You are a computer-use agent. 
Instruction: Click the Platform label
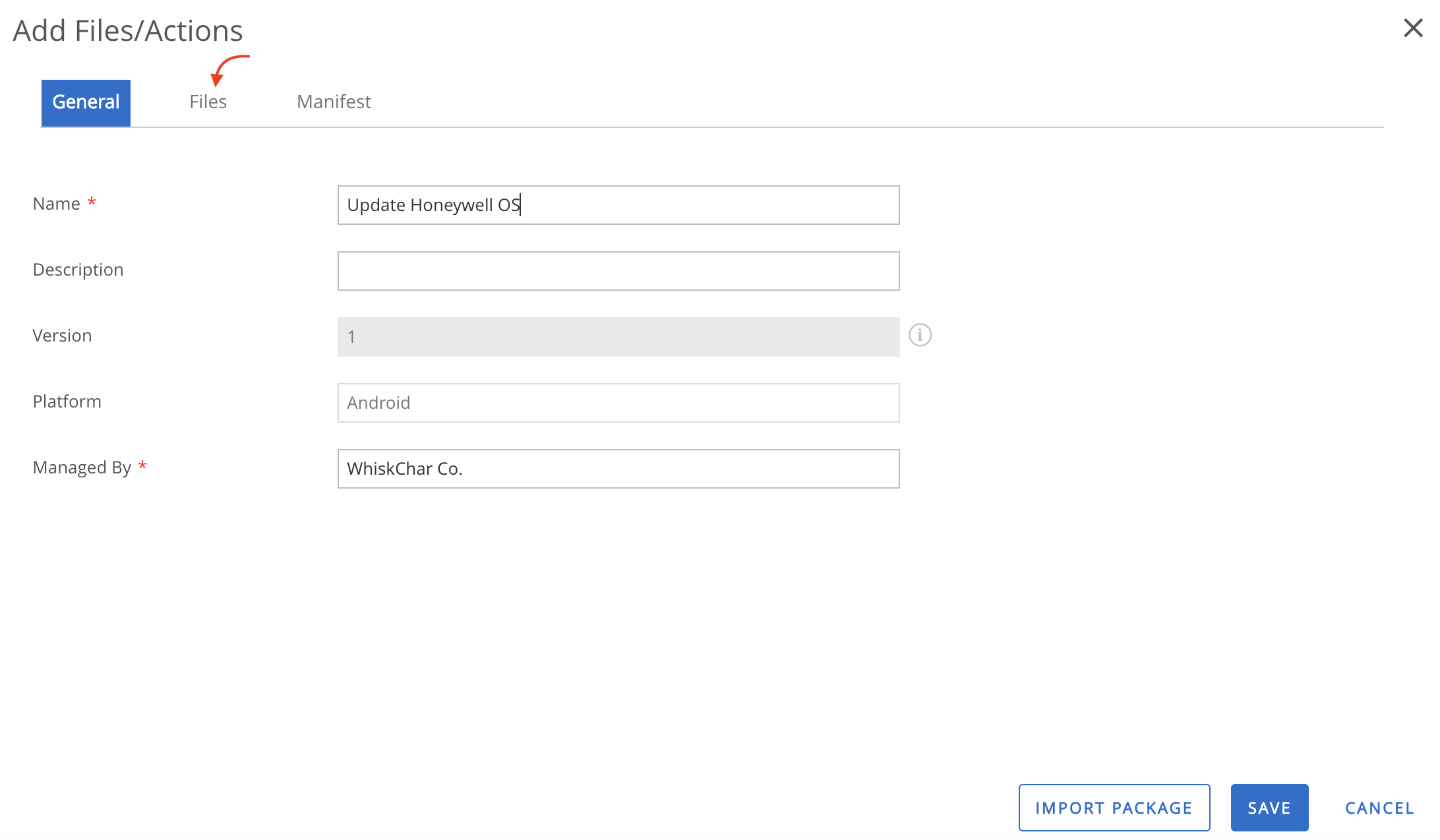[x=67, y=401]
